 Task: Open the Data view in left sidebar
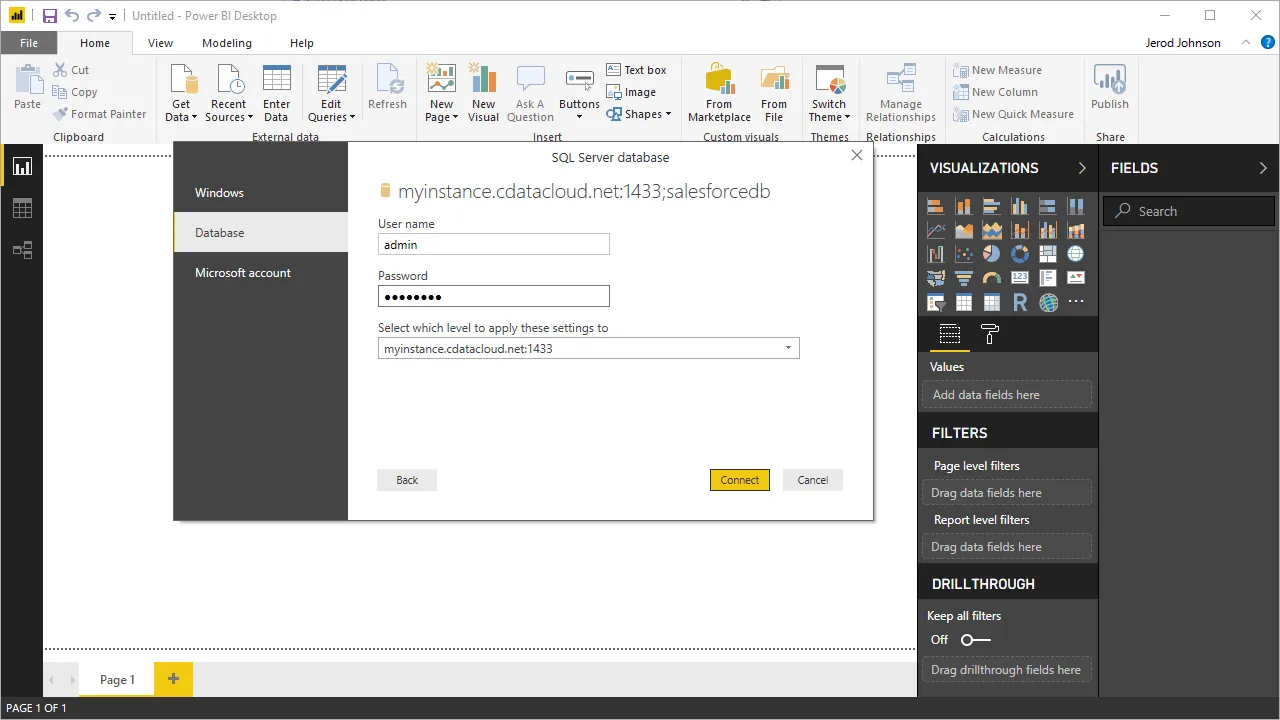pos(22,208)
